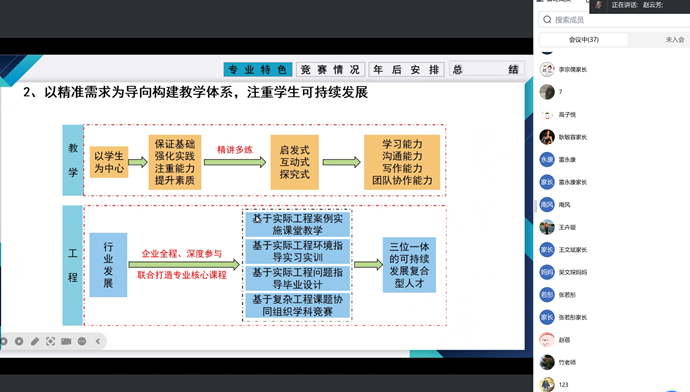Select member 雷永康家长 in the list
Image resolution: width=690 pixels, height=392 pixels.
(612, 182)
